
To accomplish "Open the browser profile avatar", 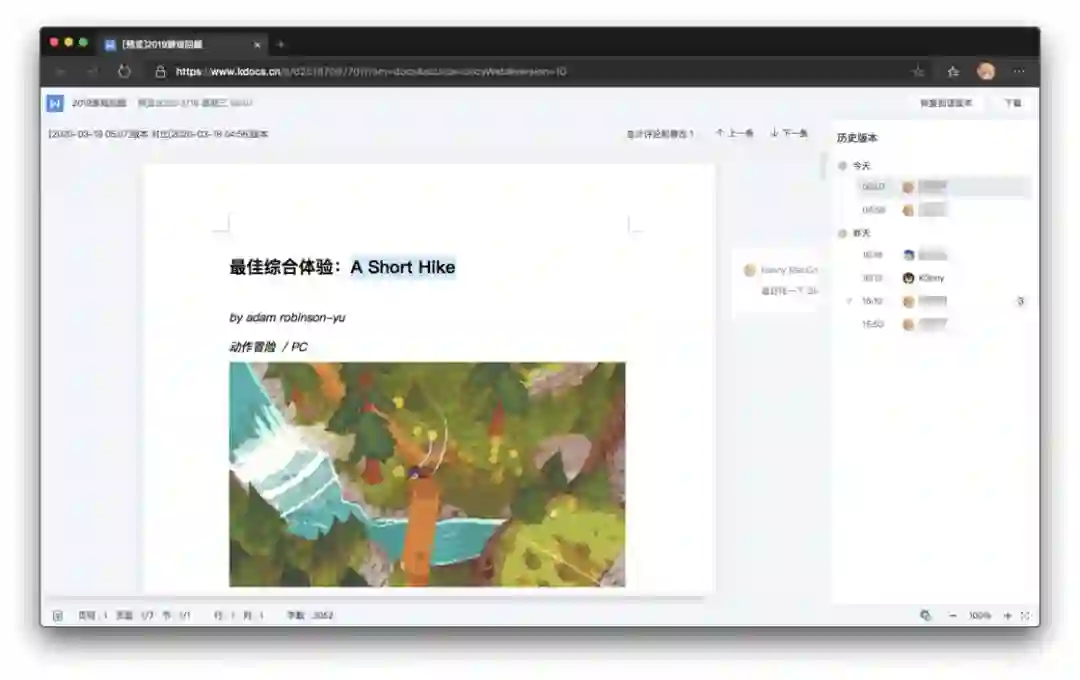I will click(x=986, y=71).
